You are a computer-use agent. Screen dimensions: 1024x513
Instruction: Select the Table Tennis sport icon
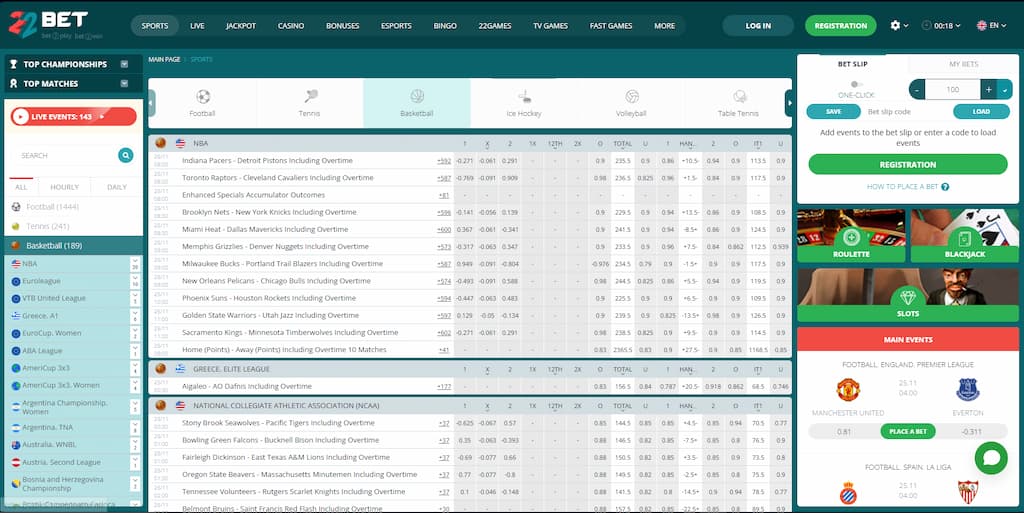coord(739,97)
